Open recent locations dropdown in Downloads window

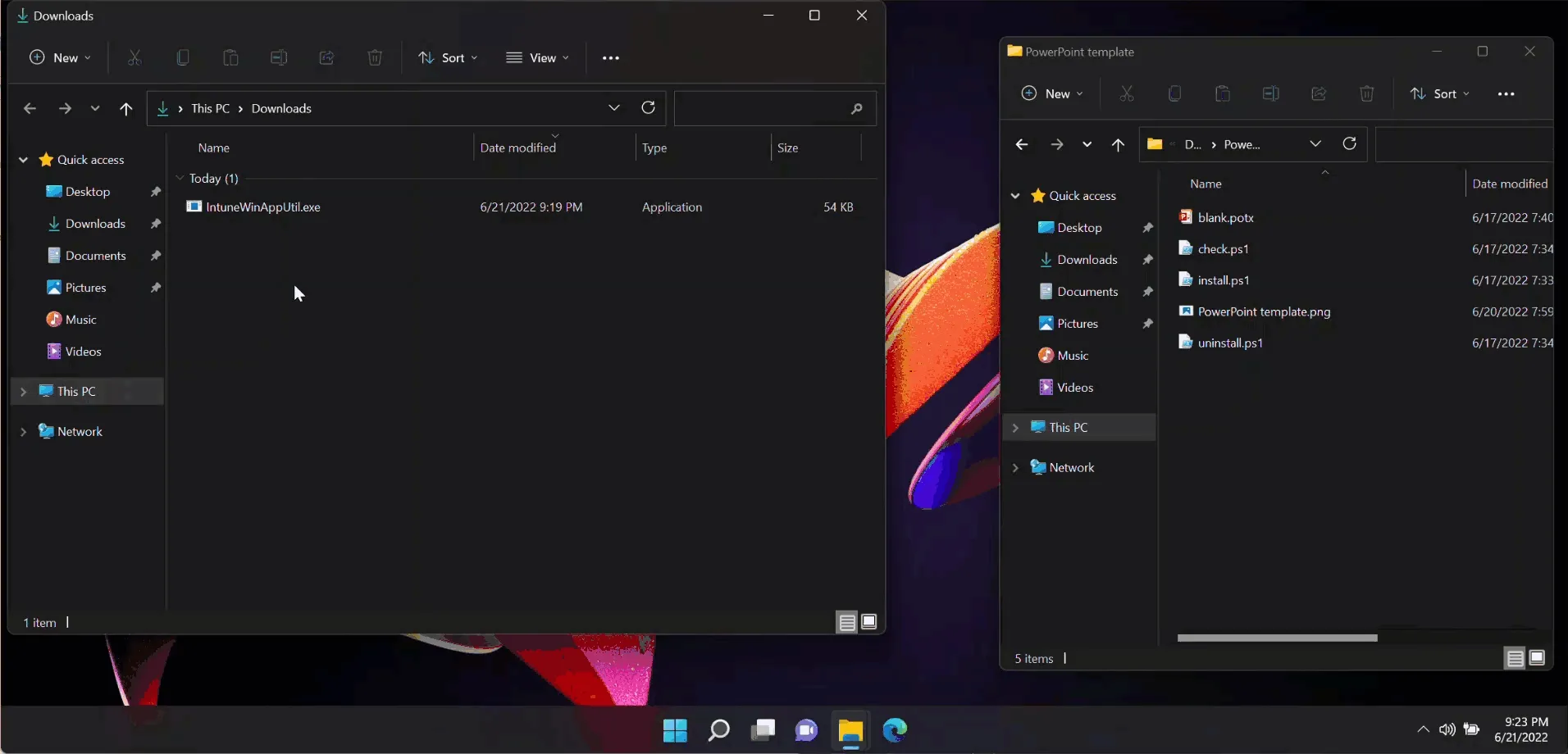point(95,108)
